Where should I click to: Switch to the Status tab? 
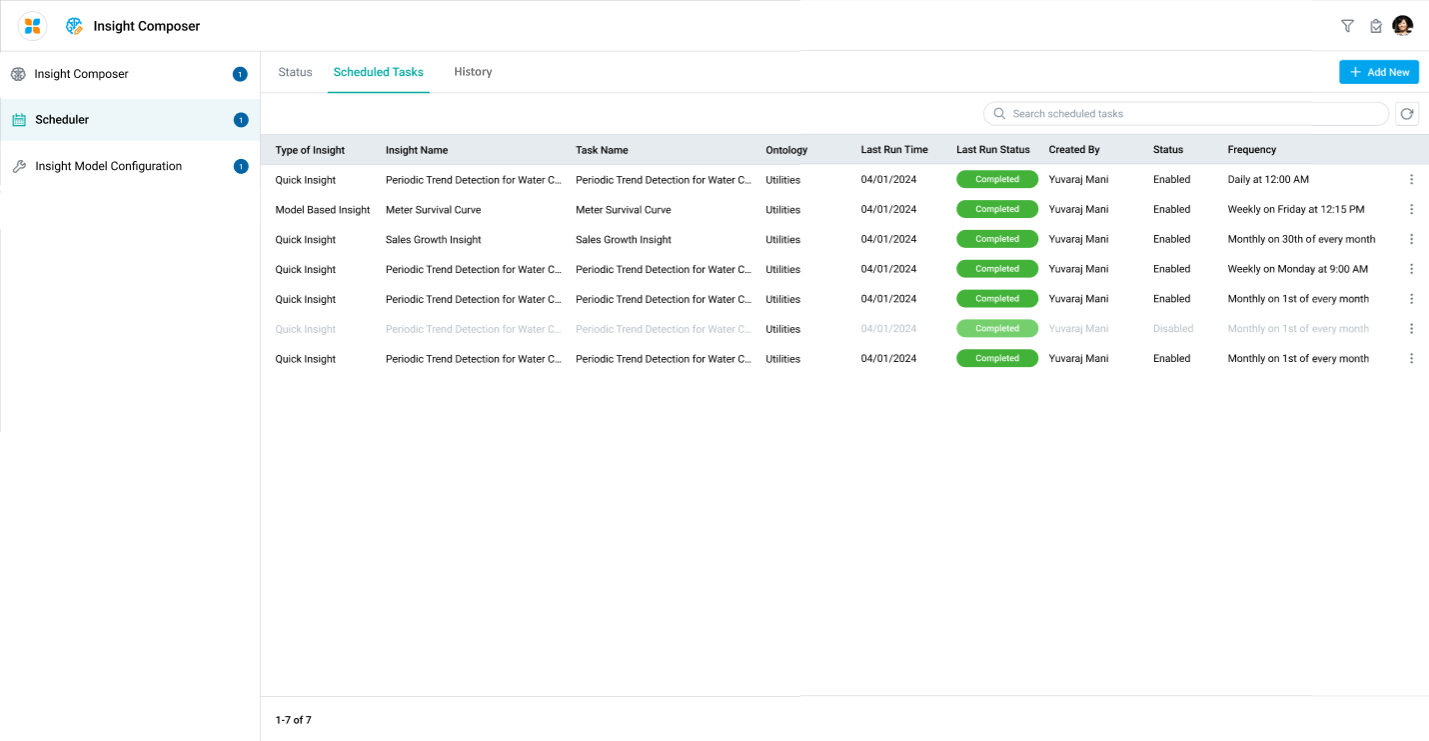pos(295,72)
